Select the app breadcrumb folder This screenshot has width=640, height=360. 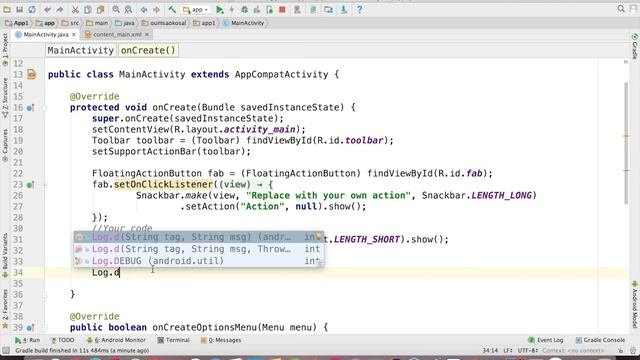tap(45, 23)
